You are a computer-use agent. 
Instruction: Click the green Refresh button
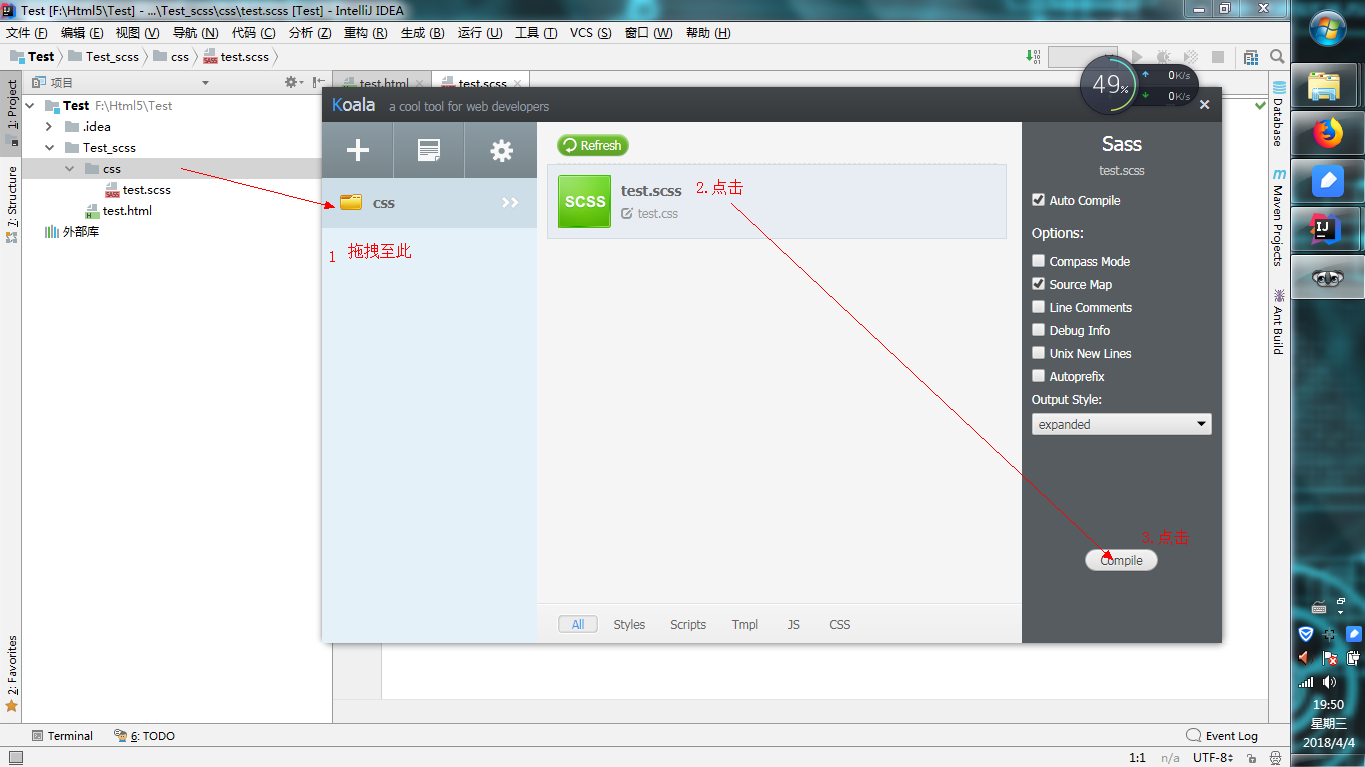click(593, 145)
